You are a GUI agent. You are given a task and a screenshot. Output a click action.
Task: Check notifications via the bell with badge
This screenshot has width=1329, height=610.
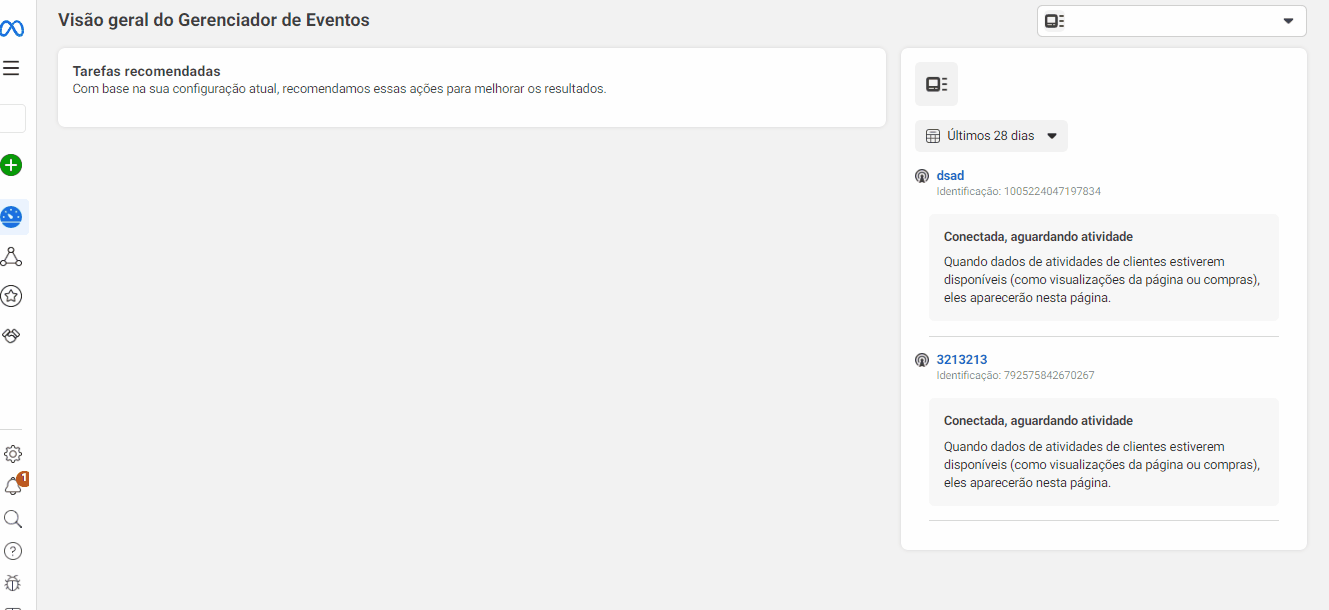12,485
